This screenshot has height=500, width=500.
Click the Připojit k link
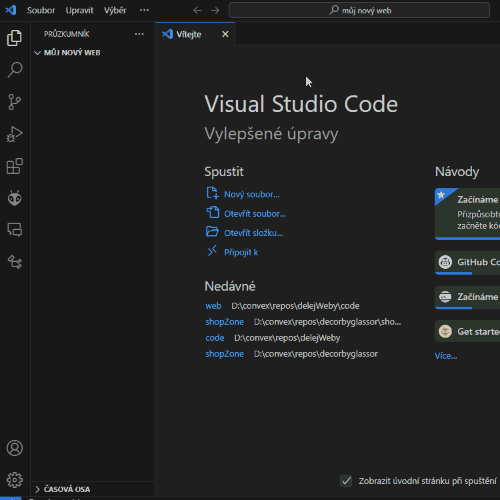pos(241,252)
